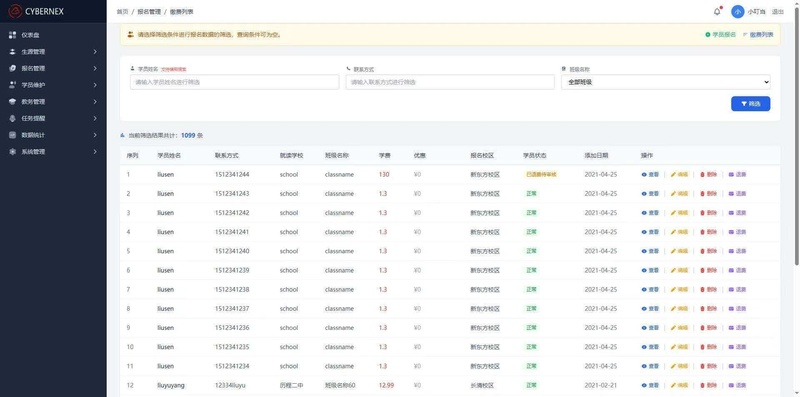Viewport: 800px width, 397px height.
Task: Refund the row with phone 1512341234
Action: pos(737,366)
